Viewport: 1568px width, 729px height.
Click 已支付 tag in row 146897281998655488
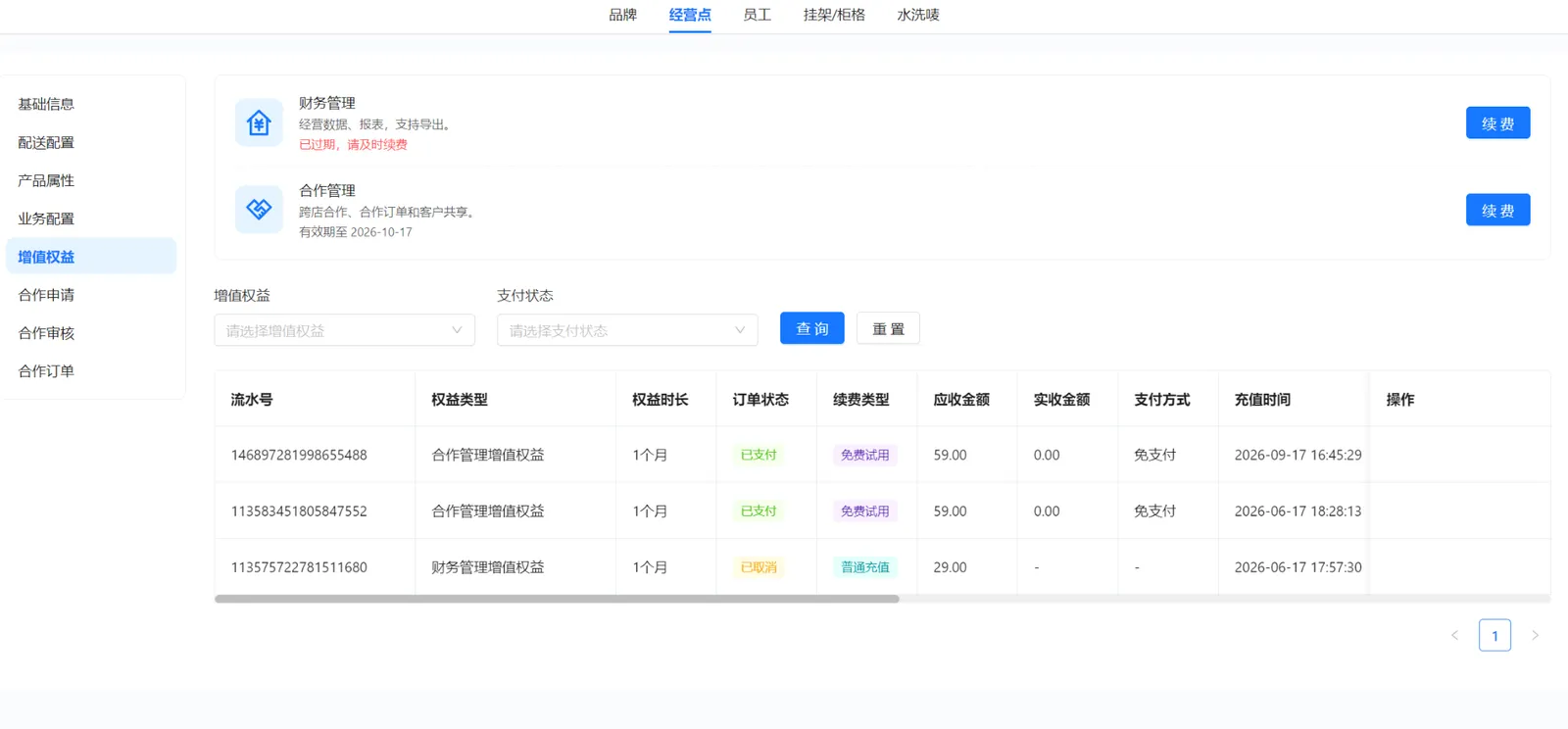759,455
